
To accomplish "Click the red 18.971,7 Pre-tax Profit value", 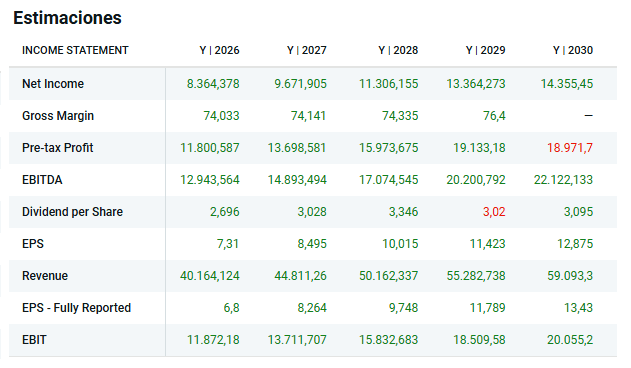I will point(570,148).
